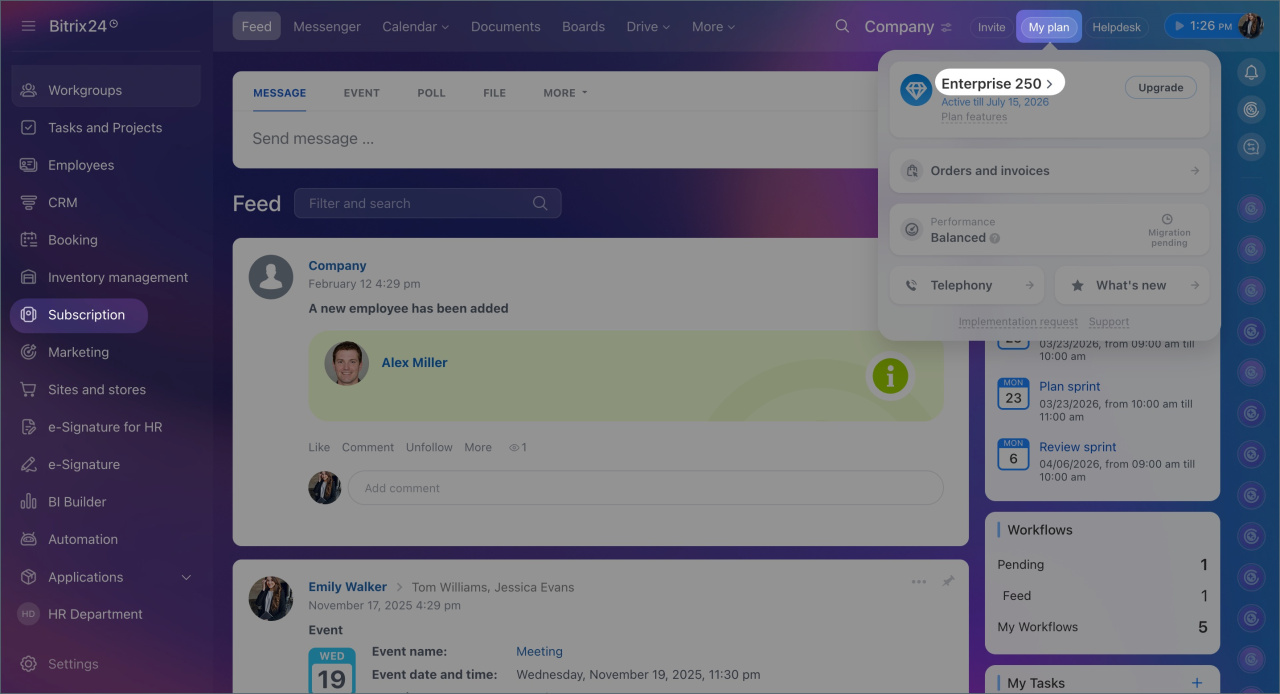The image size is (1280, 694).
Task: Click the hamburger menu icon beside Bitrix24
Action: [x=28, y=26]
